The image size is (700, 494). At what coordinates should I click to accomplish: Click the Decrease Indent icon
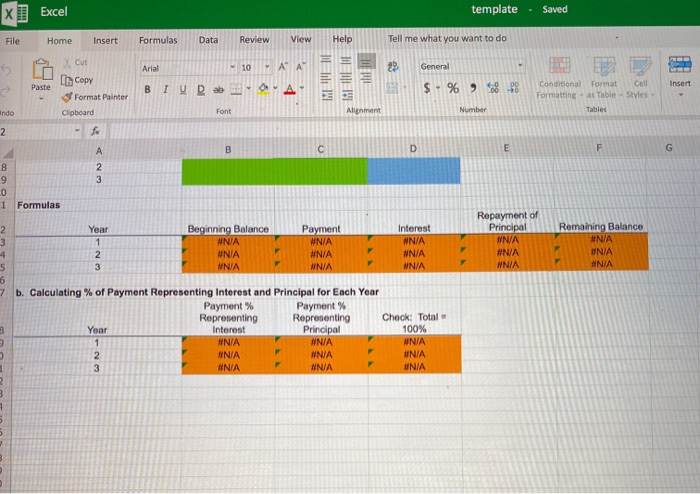click(327, 95)
